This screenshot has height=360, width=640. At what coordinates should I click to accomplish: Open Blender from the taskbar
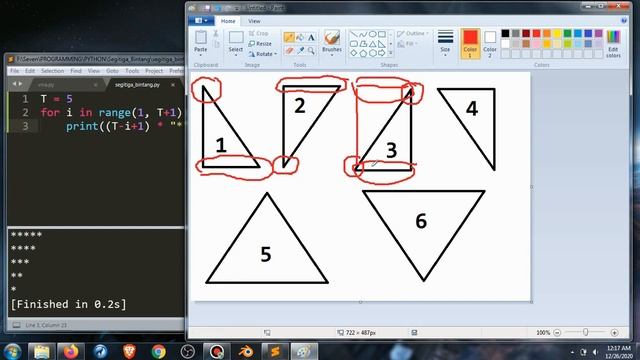coord(246,351)
